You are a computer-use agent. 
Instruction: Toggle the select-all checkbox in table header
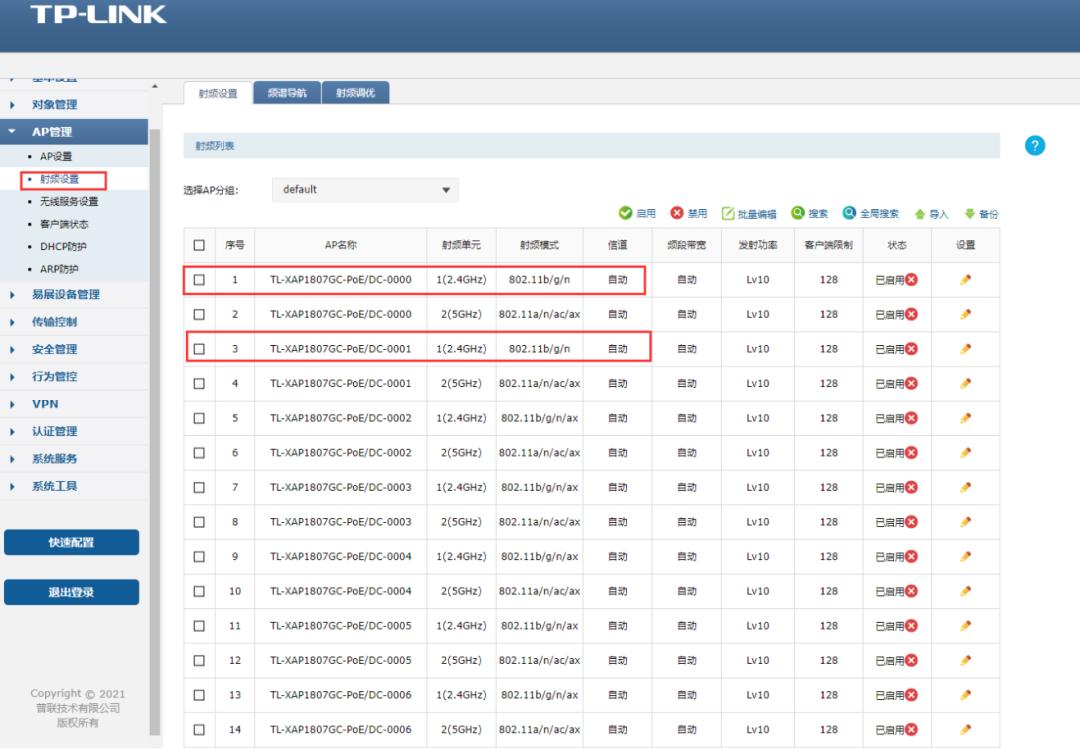(x=199, y=245)
